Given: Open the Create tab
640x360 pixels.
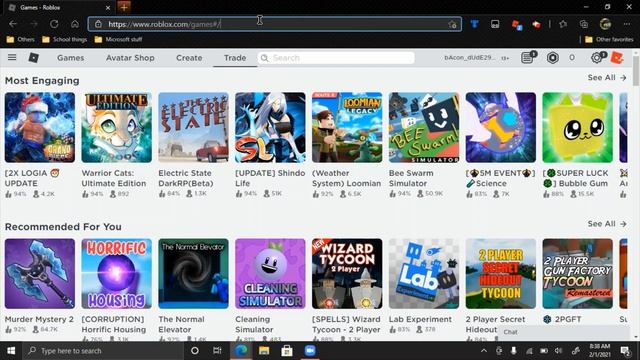Looking at the screenshot, I should point(189,58).
